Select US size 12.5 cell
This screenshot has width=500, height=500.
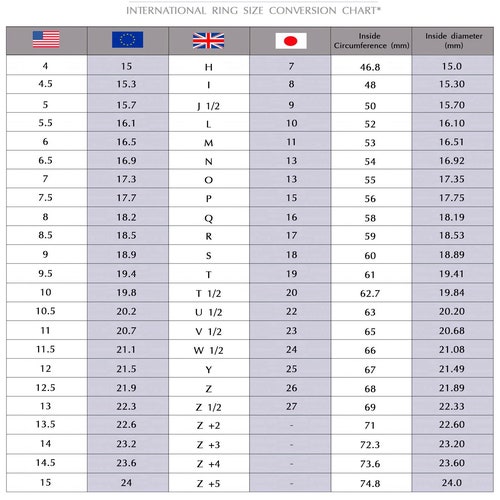[x=47, y=388]
